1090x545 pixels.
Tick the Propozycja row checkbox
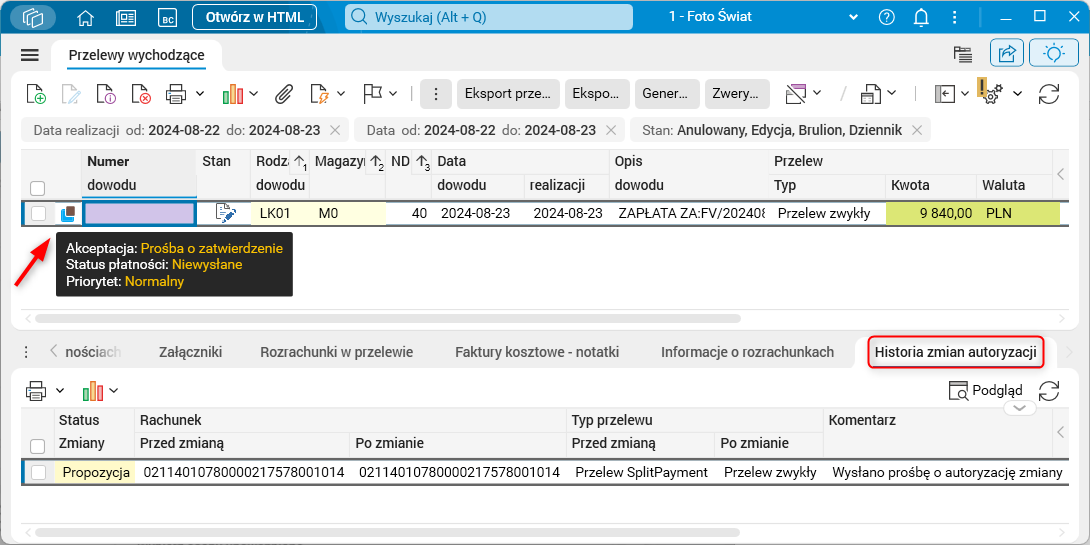[38, 473]
